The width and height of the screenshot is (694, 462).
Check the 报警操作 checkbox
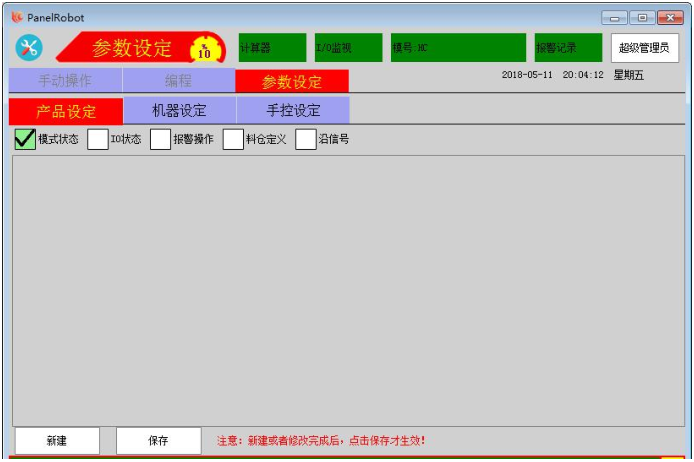[160, 139]
